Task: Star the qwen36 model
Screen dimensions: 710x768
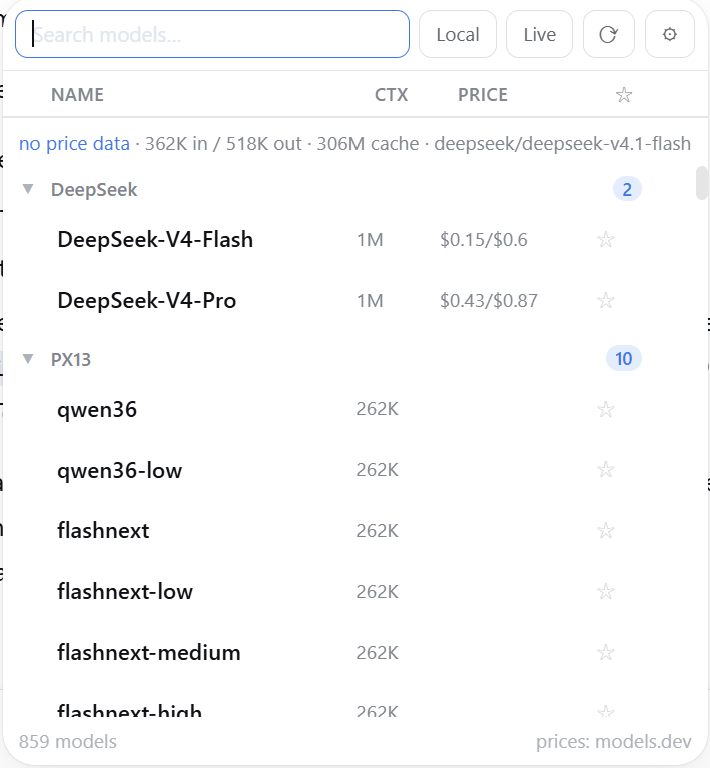Action: point(606,409)
